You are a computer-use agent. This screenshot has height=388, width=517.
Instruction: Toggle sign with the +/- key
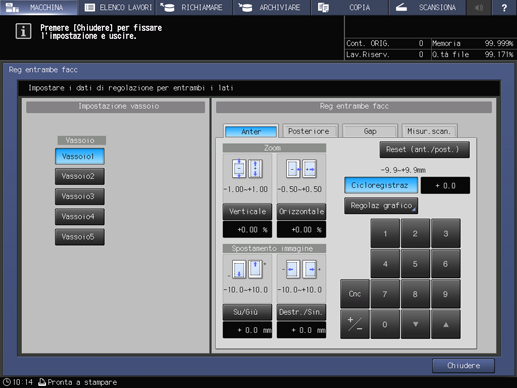click(355, 324)
